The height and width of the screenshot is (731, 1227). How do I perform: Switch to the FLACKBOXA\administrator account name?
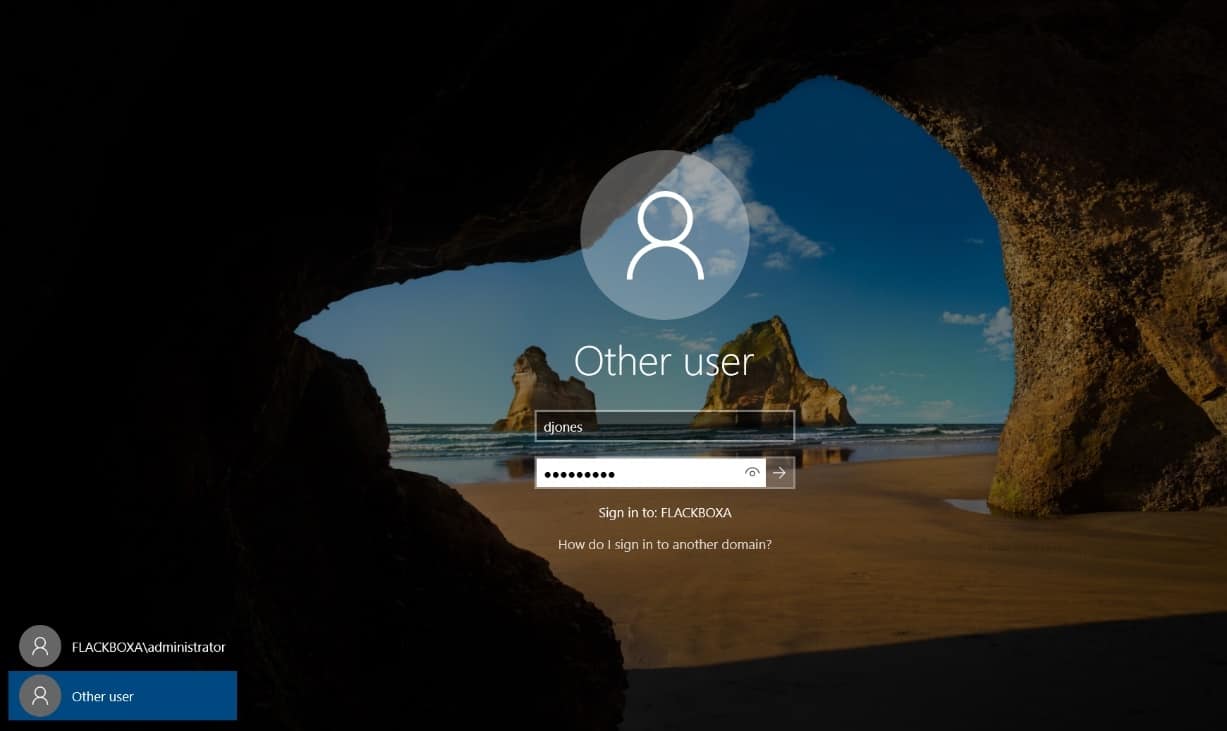tap(148, 647)
